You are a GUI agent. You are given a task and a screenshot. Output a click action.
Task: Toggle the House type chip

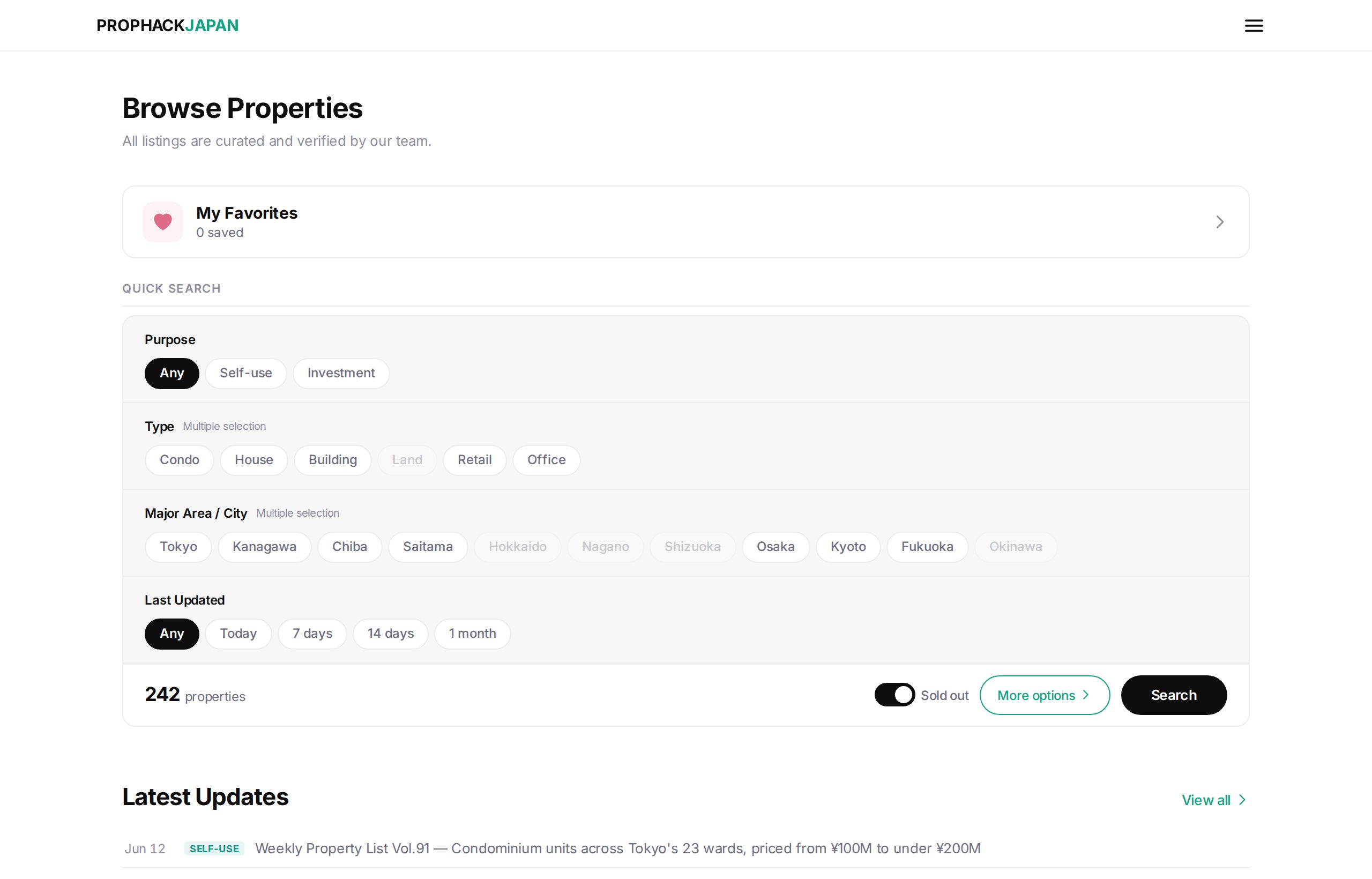(254, 460)
